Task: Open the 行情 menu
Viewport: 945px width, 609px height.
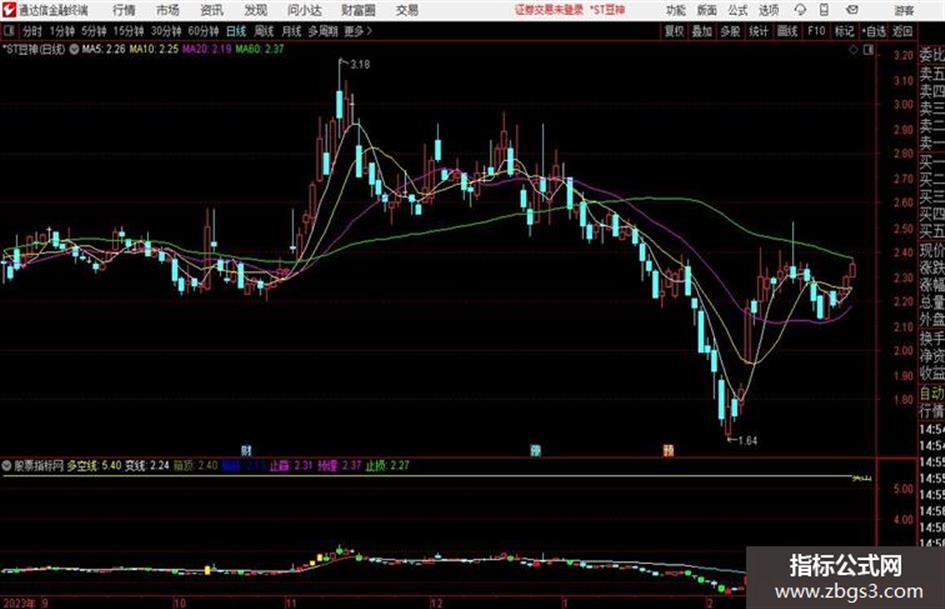Action: tap(124, 10)
